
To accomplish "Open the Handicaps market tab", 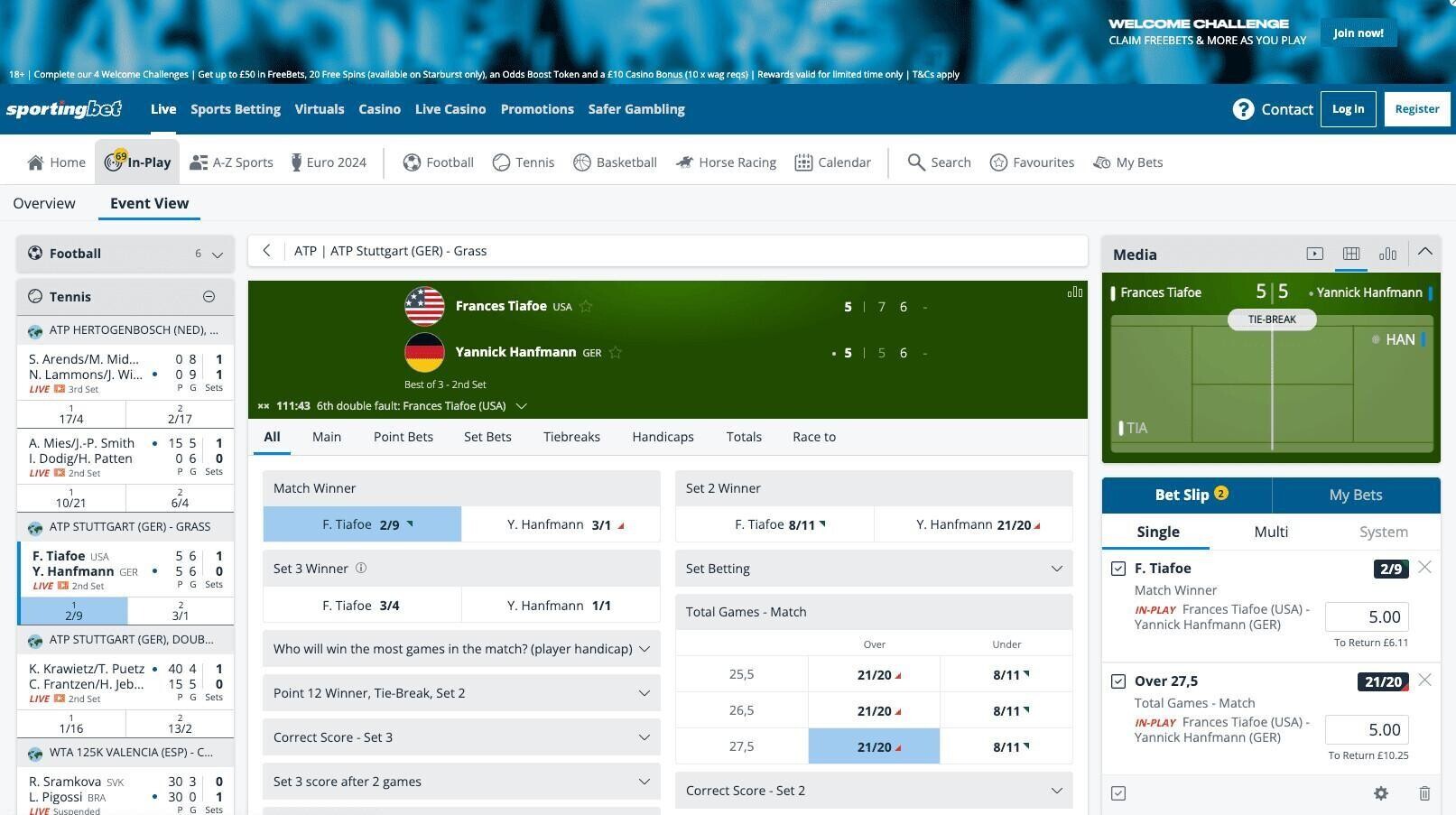I will click(x=663, y=437).
